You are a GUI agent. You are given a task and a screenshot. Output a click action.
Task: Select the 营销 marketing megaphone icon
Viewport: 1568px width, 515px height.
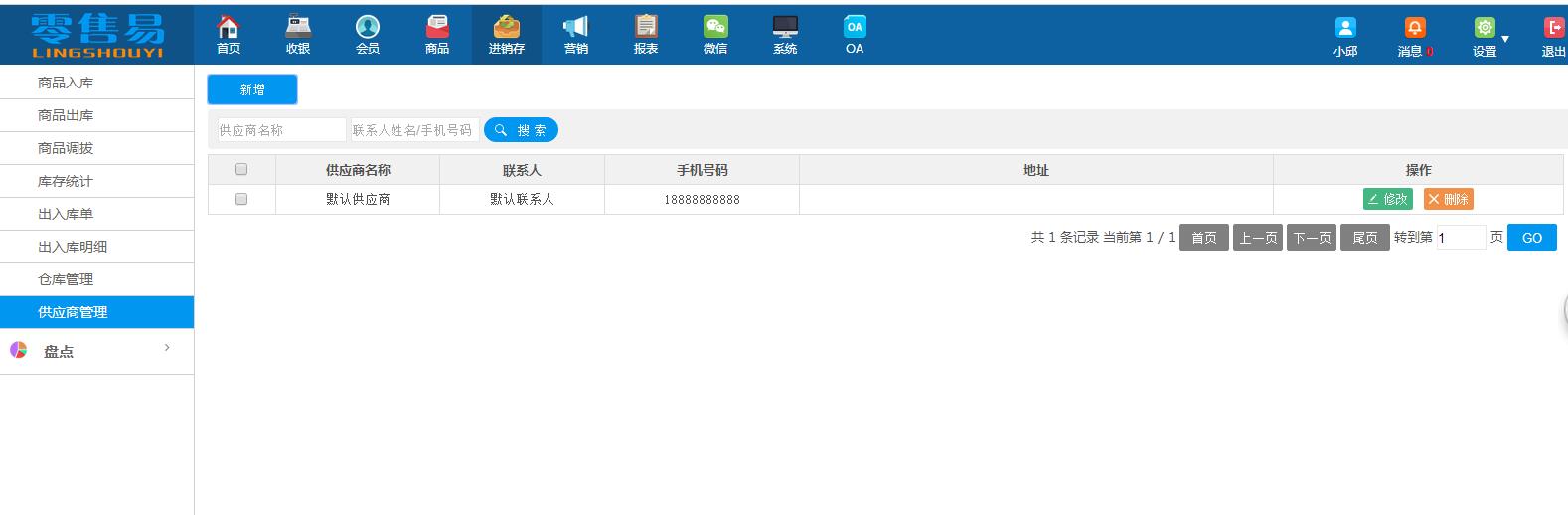tap(576, 28)
